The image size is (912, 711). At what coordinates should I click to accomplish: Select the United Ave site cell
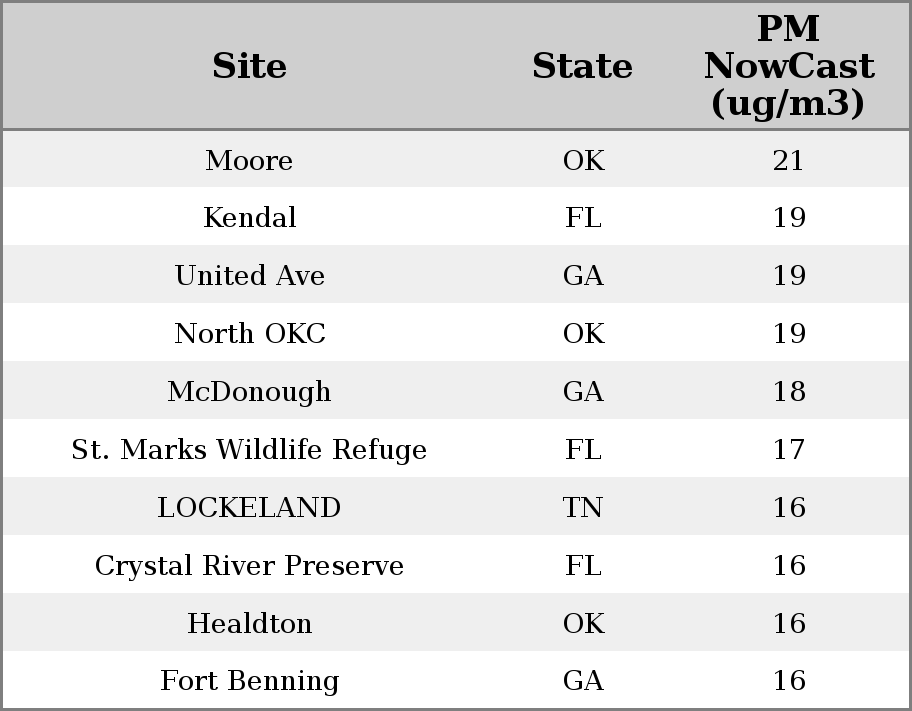249,276
